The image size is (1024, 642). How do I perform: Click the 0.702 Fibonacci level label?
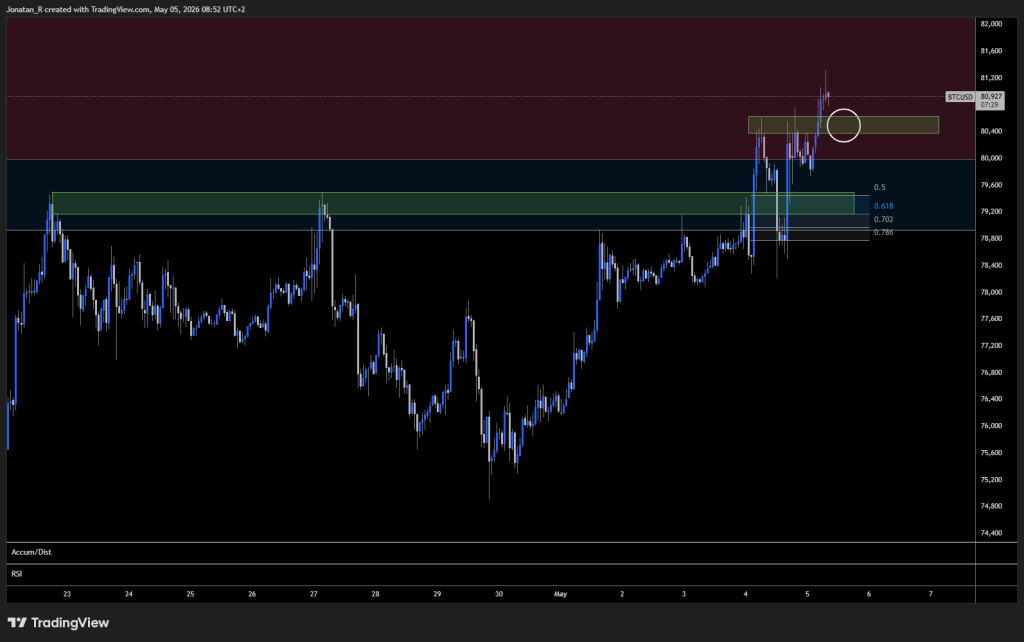tap(883, 219)
